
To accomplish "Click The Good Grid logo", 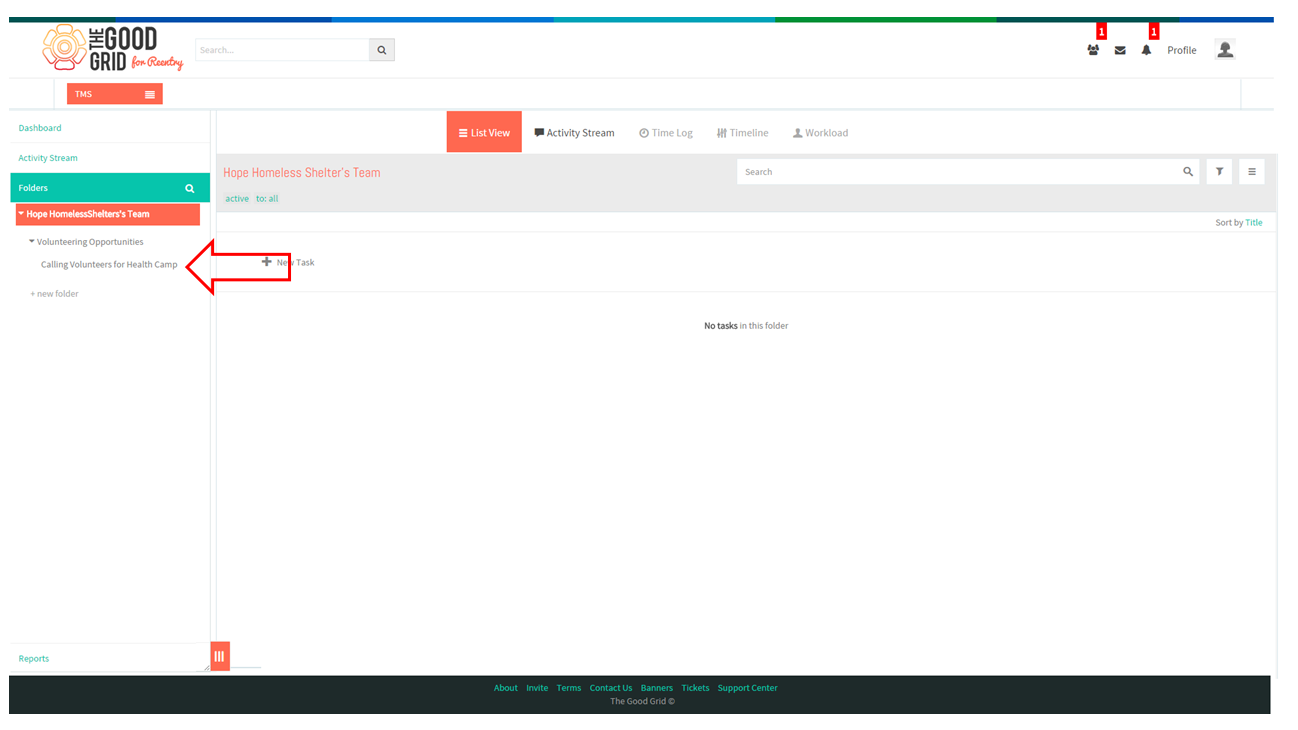I will (x=113, y=48).
